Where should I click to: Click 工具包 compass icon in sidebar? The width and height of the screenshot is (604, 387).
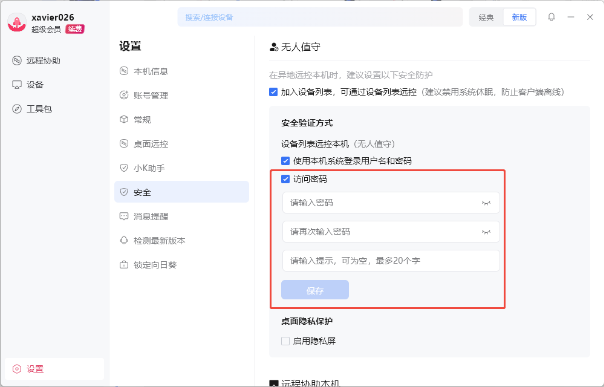tap(17, 109)
